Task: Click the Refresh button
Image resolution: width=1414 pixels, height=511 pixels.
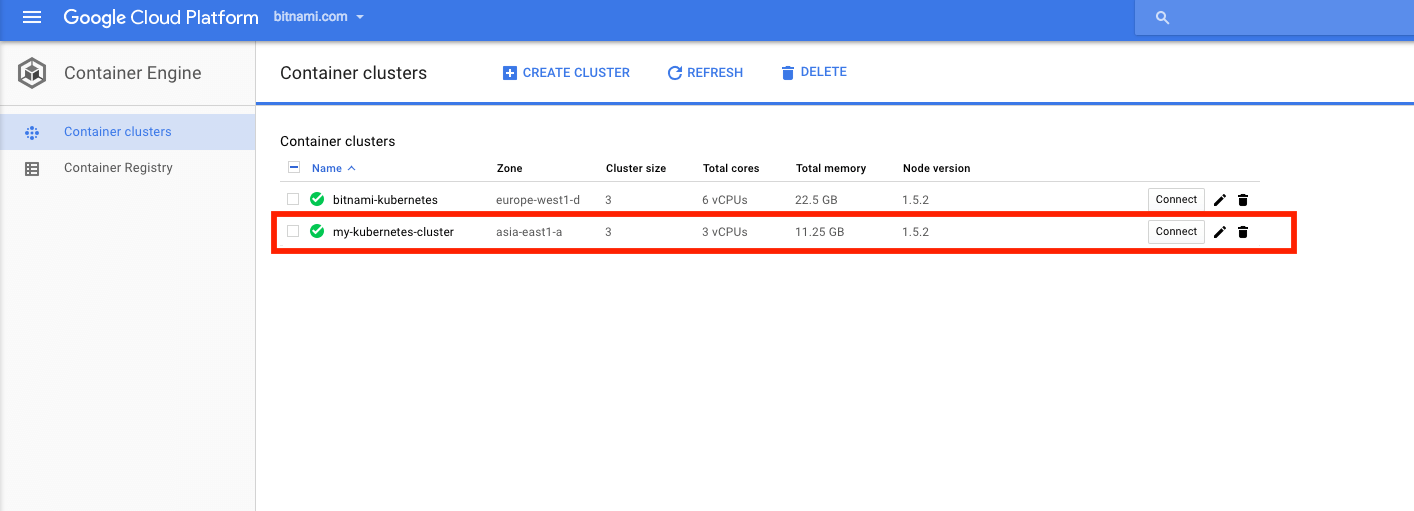Action: (705, 73)
